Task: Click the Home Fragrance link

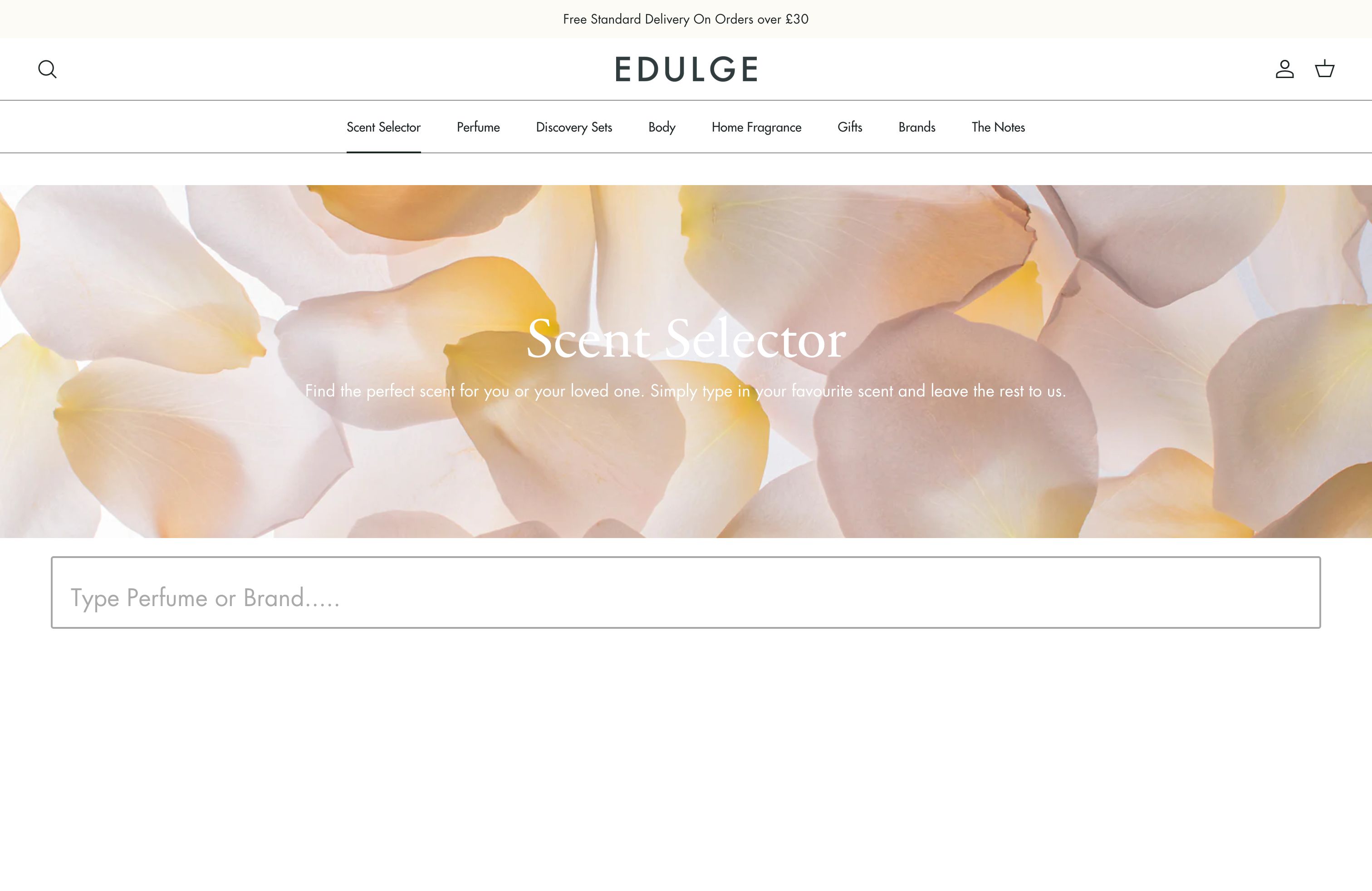Action: tap(756, 127)
